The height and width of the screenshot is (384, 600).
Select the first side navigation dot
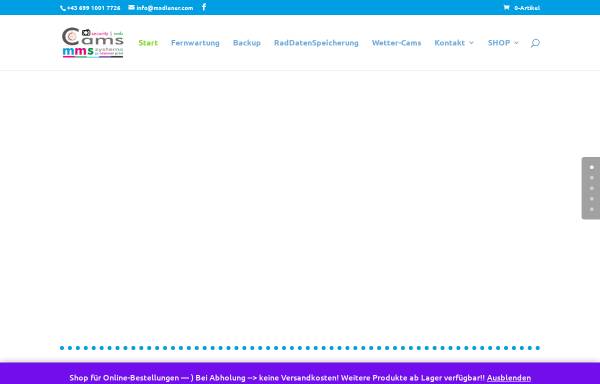tap(592, 168)
